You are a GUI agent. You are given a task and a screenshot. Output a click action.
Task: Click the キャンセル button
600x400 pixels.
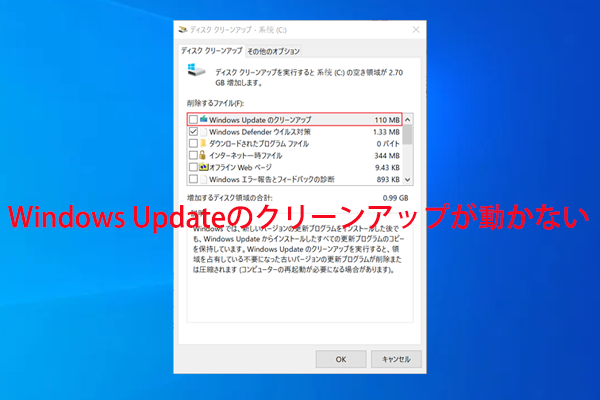(x=396, y=358)
